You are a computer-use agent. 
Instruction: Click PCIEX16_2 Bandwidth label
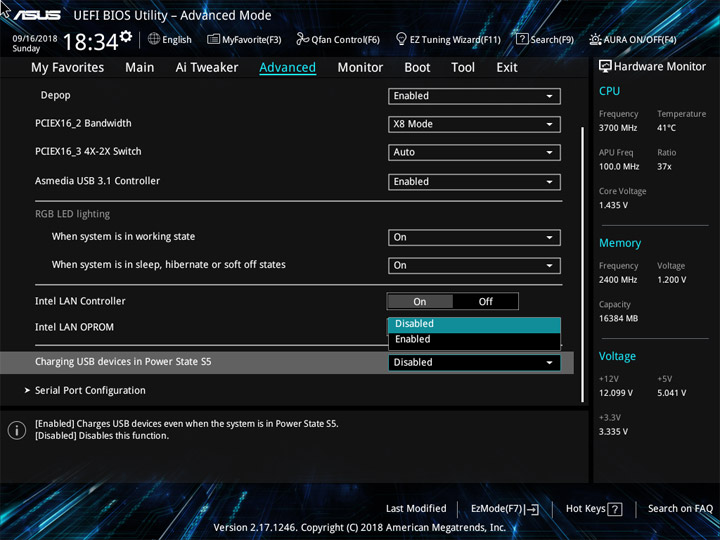tap(83, 124)
